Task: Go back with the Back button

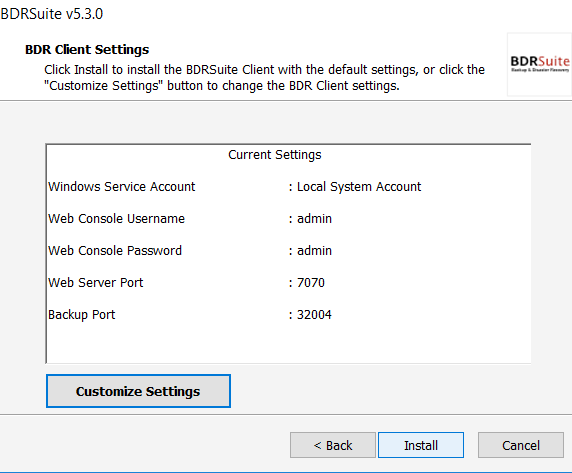Action: pyautogui.click(x=333, y=445)
